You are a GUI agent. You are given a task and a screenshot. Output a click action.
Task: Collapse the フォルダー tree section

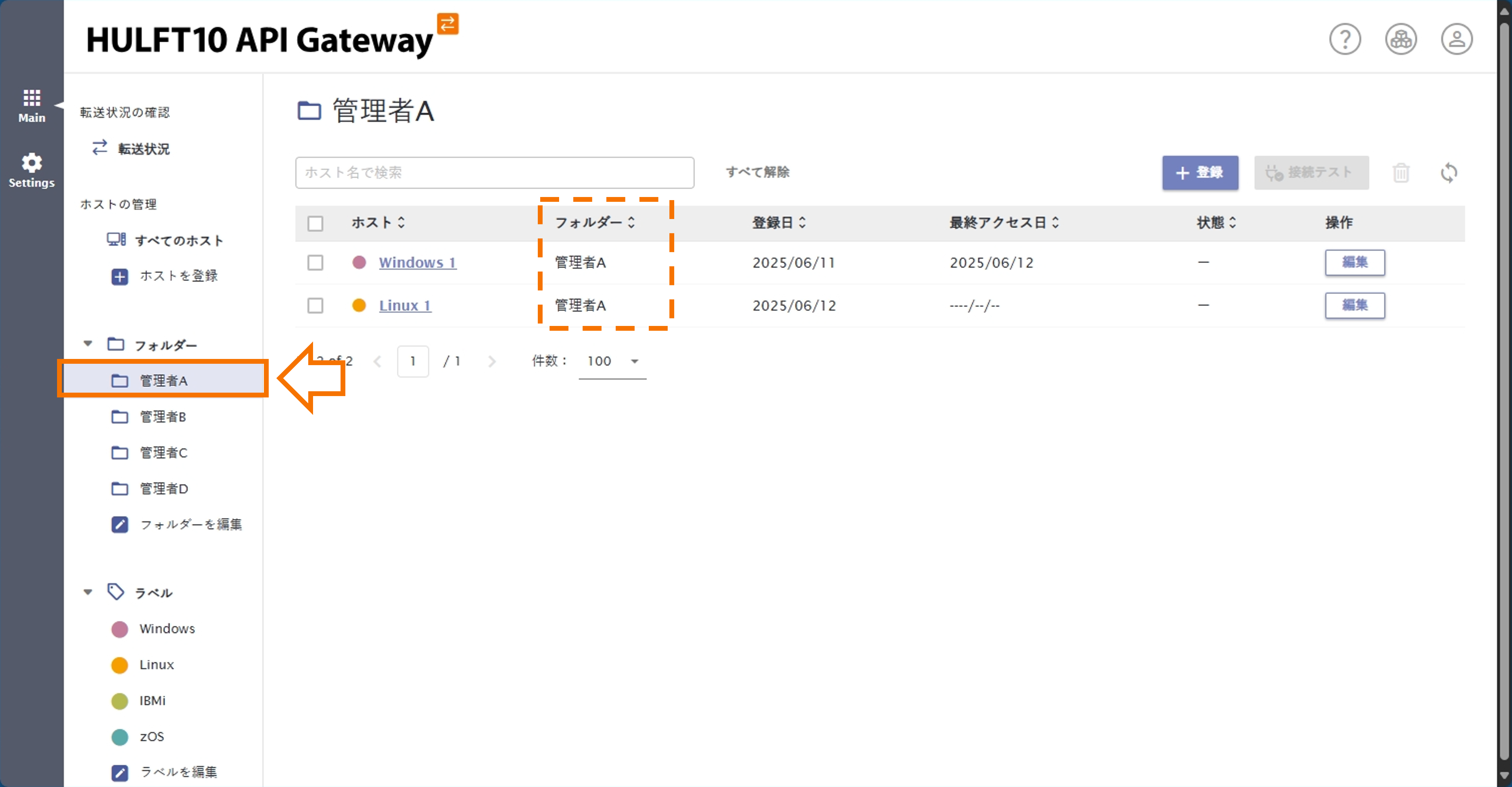(88, 343)
